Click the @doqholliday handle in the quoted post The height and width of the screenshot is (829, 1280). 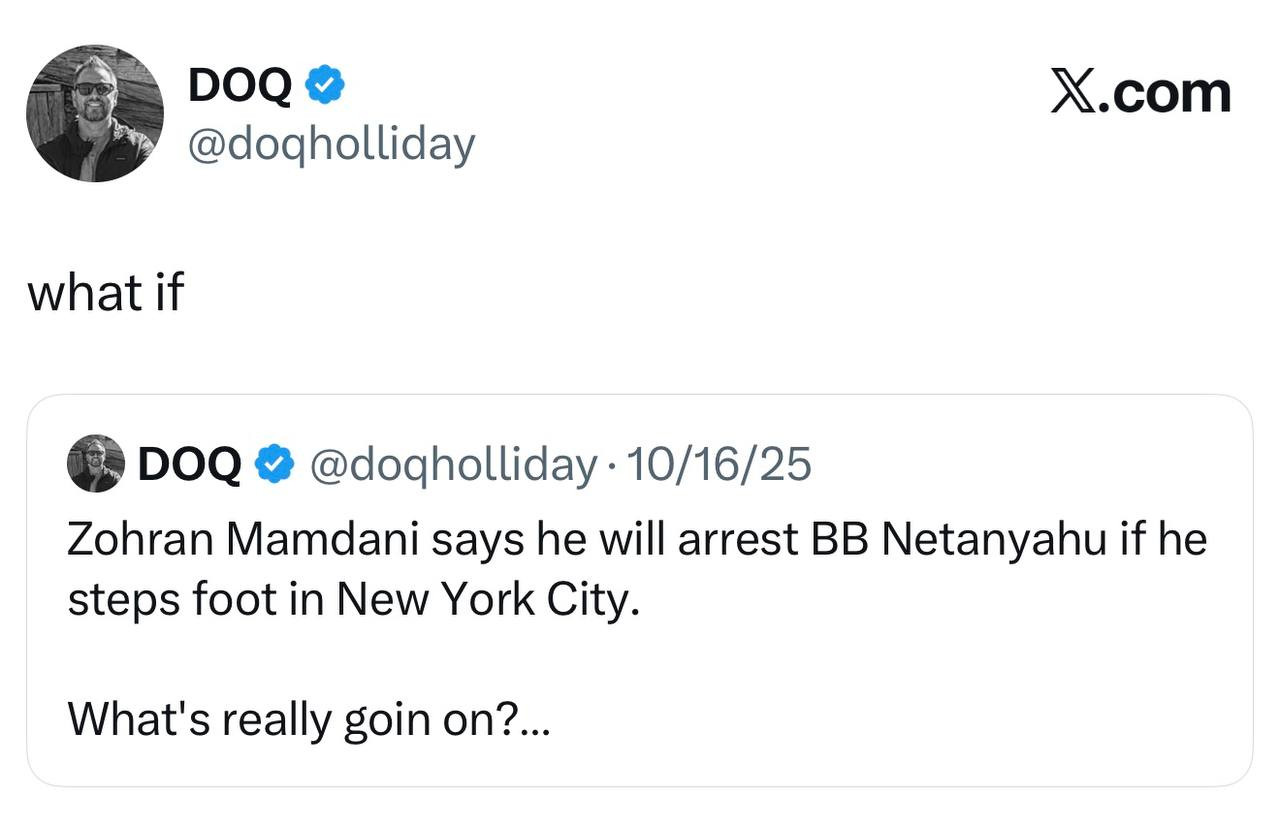(x=452, y=464)
